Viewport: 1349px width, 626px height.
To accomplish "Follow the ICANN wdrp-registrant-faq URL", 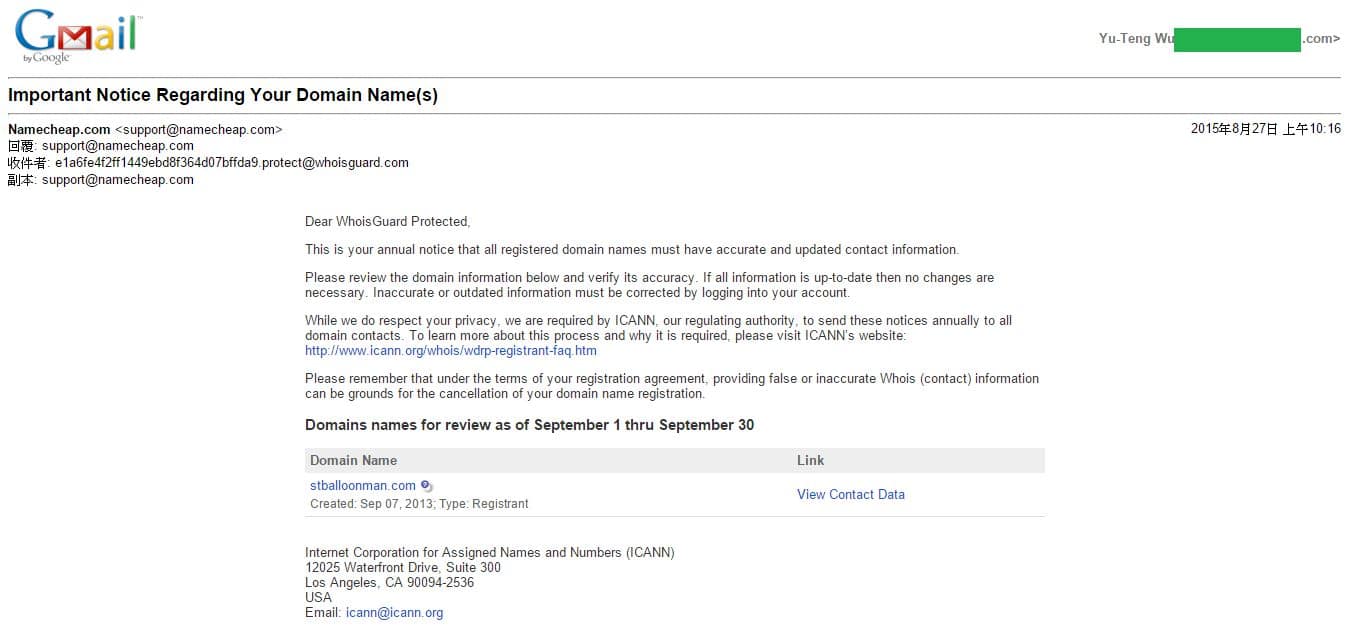I will 450,351.
